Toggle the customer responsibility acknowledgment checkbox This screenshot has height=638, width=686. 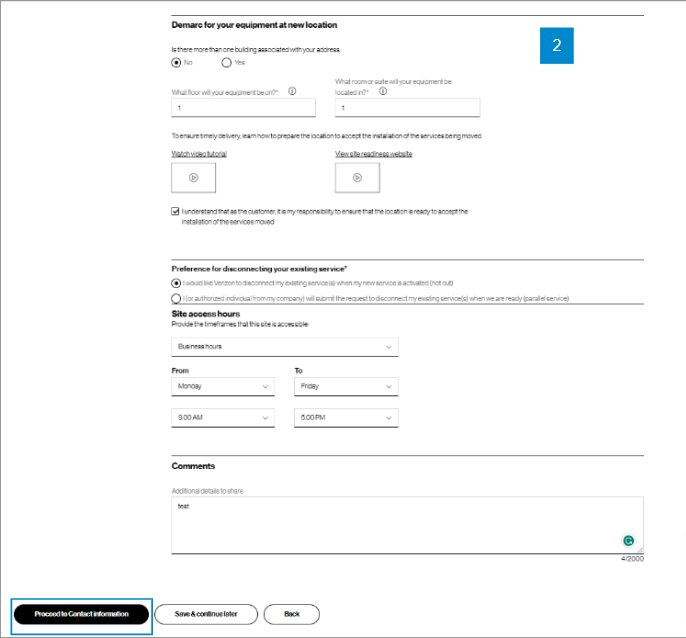pyautogui.click(x=175, y=211)
